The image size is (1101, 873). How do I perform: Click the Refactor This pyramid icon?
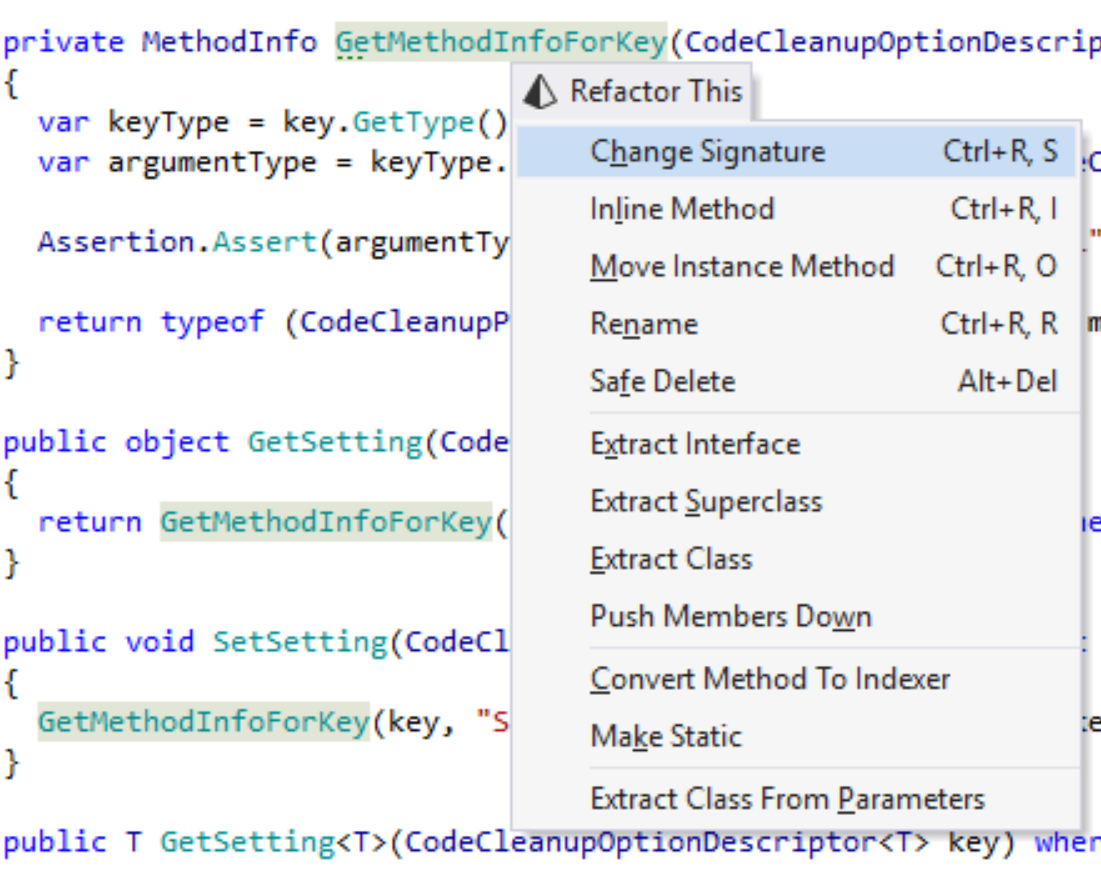click(540, 92)
